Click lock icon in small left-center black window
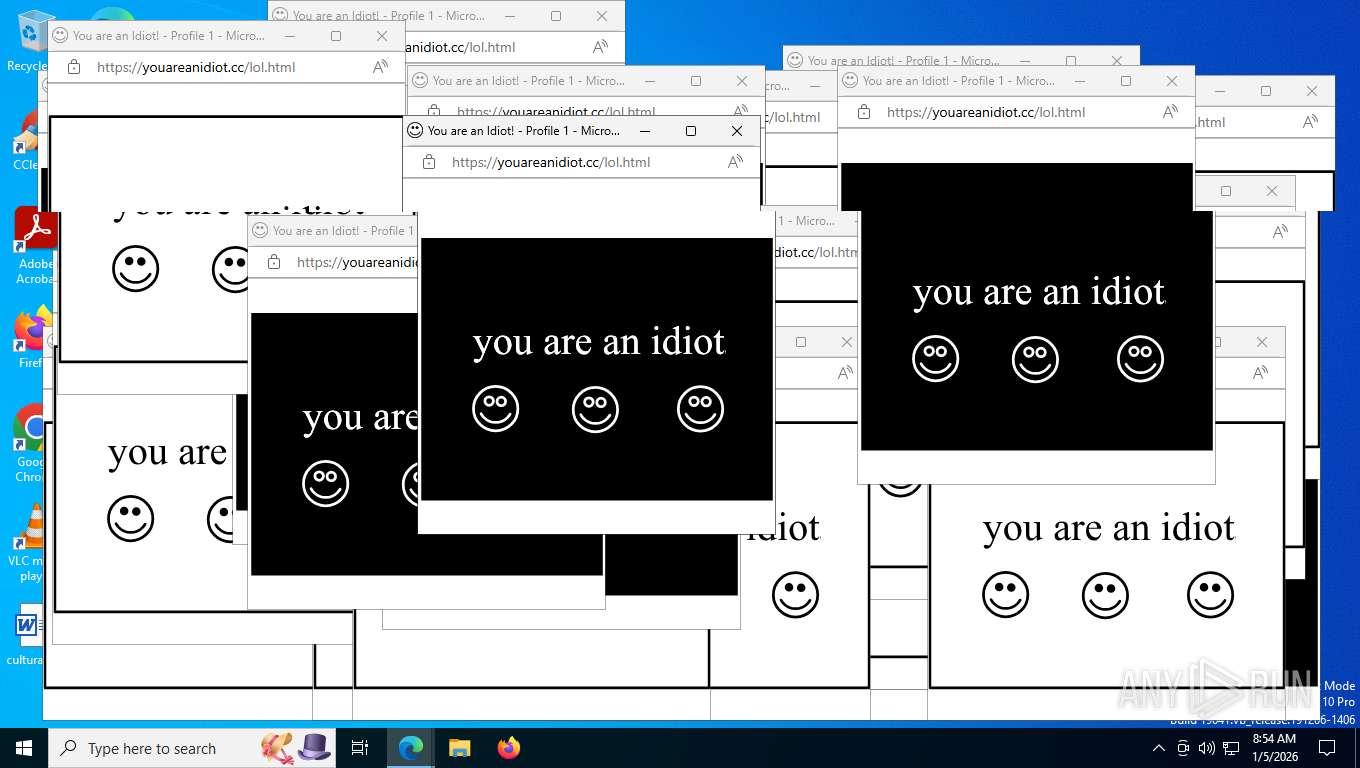 274,262
